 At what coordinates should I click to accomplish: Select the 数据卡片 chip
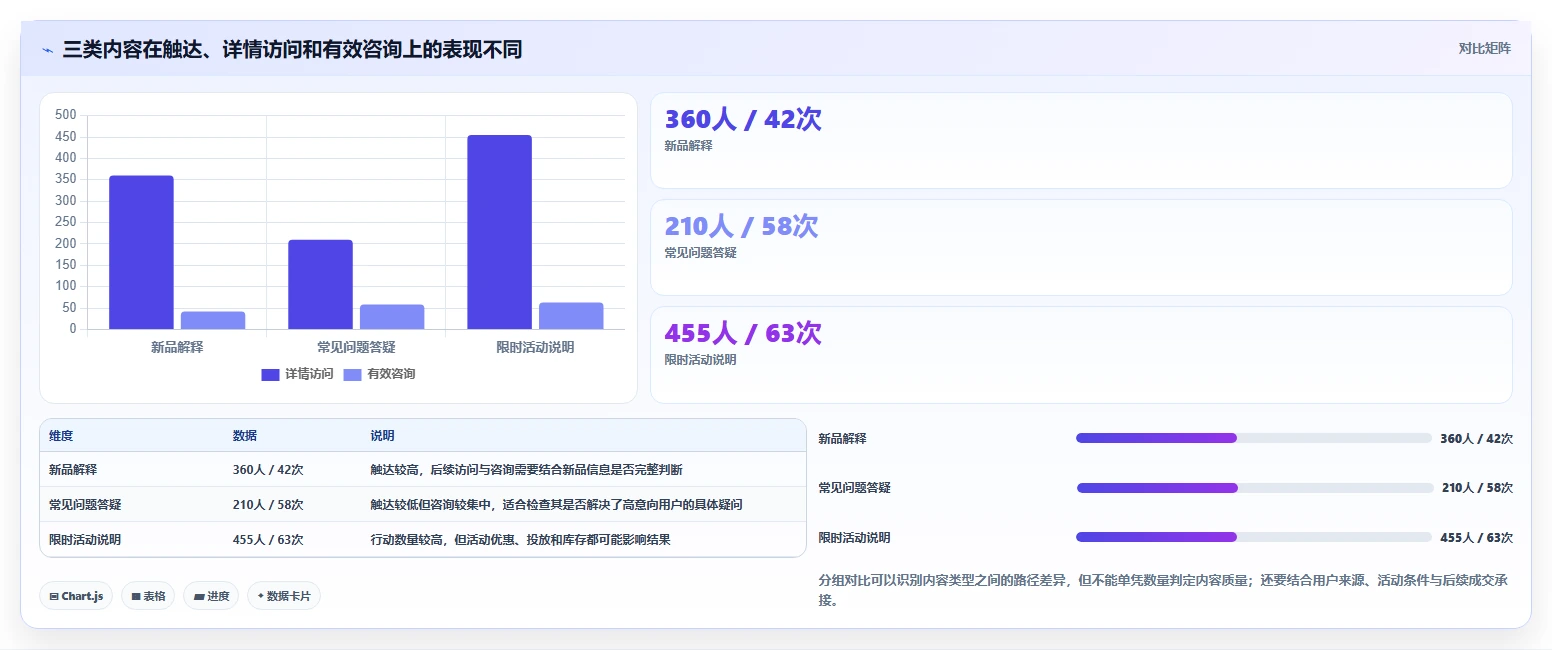tap(284, 596)
